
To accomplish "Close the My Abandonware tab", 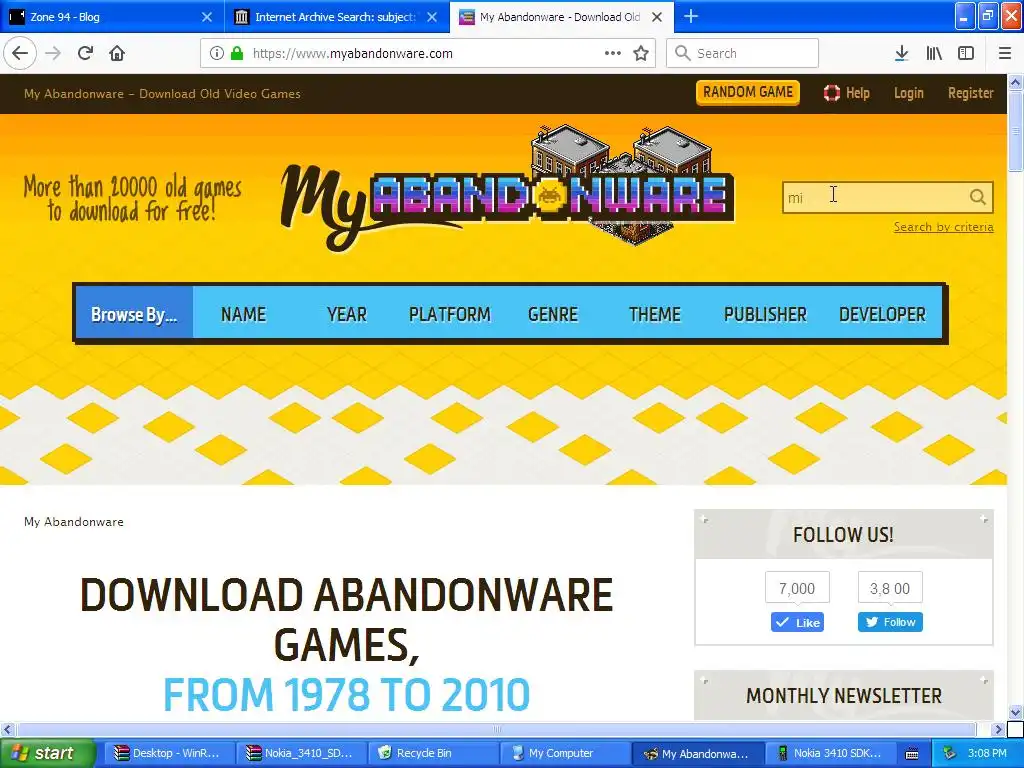I will (x=657, y=17).
